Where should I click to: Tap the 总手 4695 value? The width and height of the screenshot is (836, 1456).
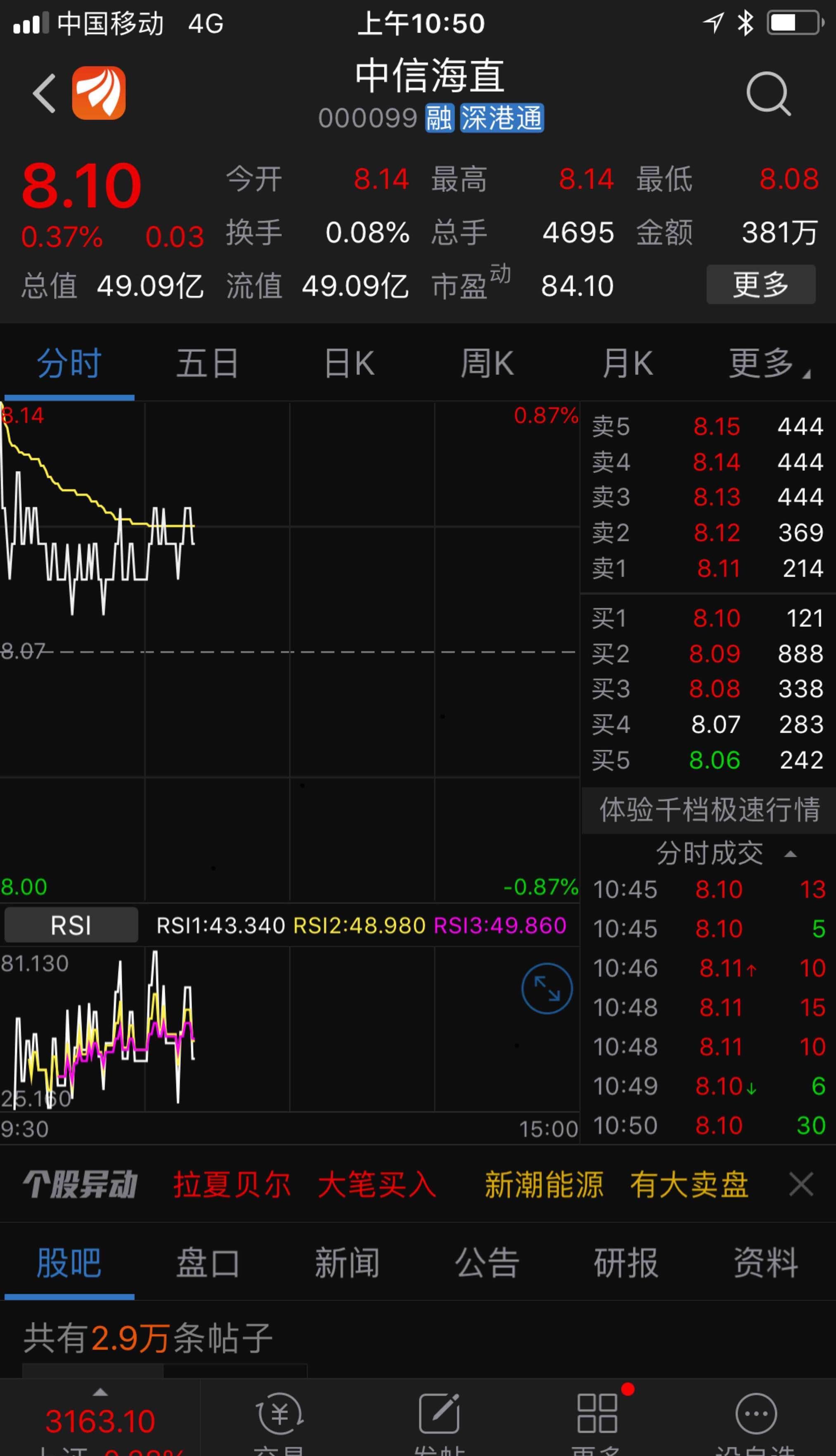click(x=578, y=232)
